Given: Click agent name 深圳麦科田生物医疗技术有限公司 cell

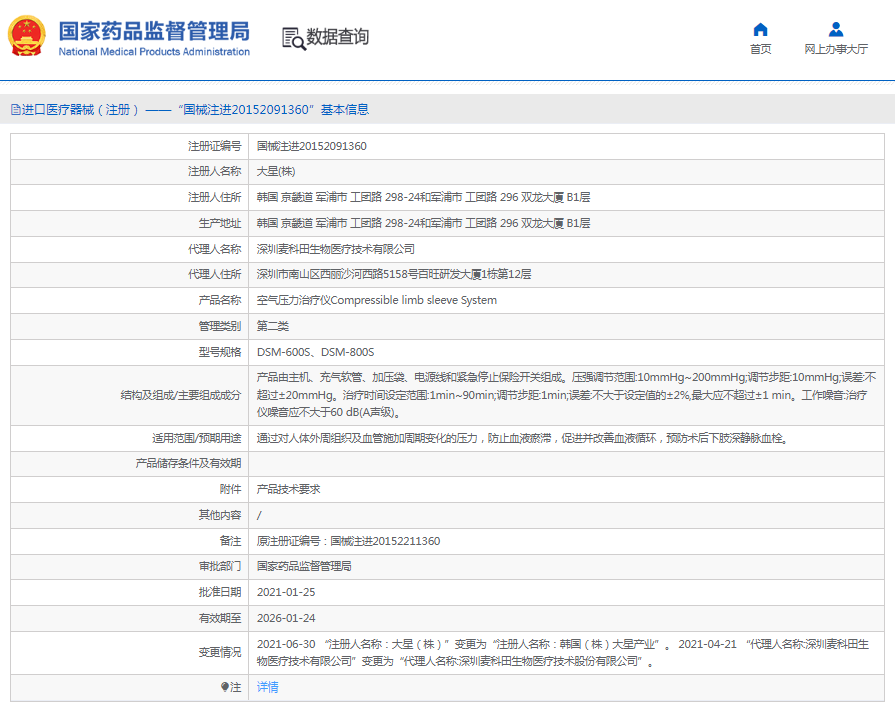Looking at the screenshot, I should (x=335, y=249).
